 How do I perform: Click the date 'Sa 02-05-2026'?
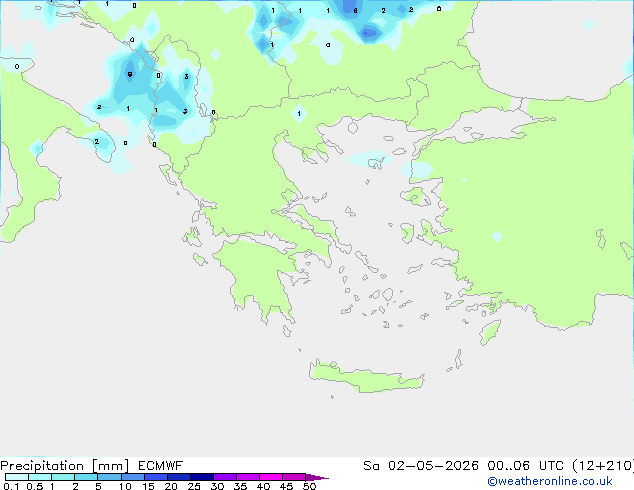click(421, 466)
